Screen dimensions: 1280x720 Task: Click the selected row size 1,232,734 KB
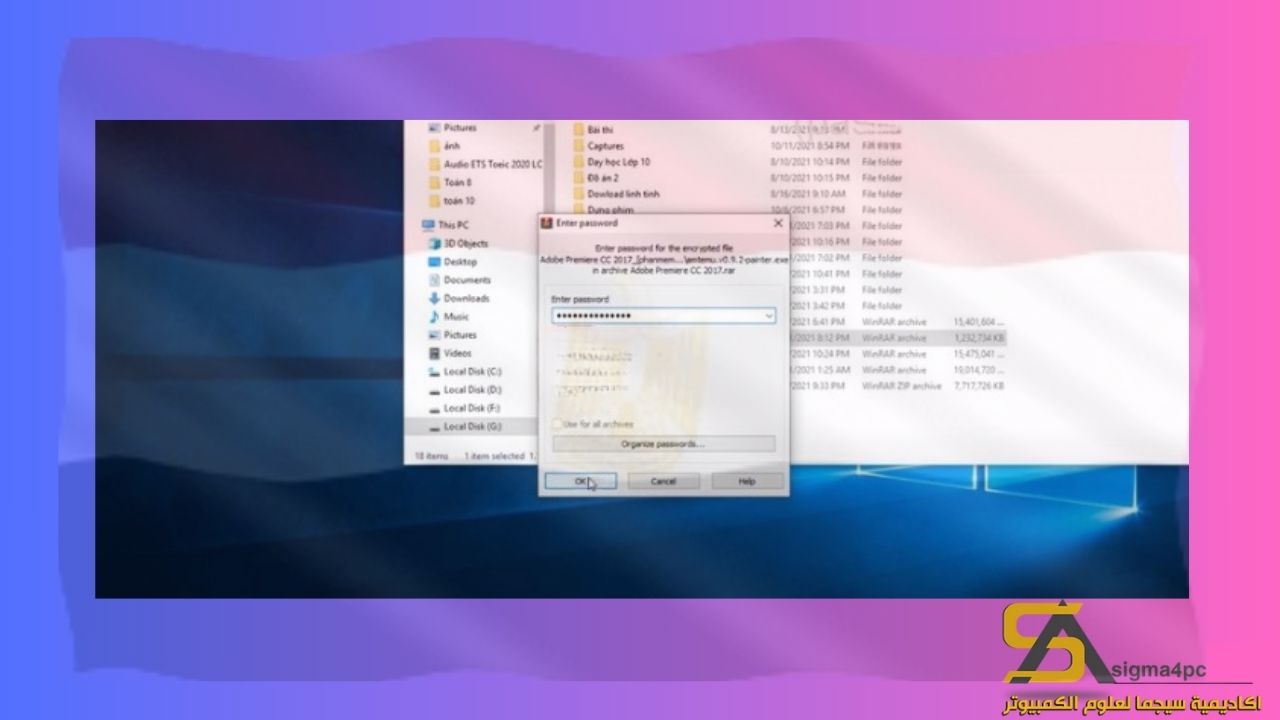click(979, 338)
